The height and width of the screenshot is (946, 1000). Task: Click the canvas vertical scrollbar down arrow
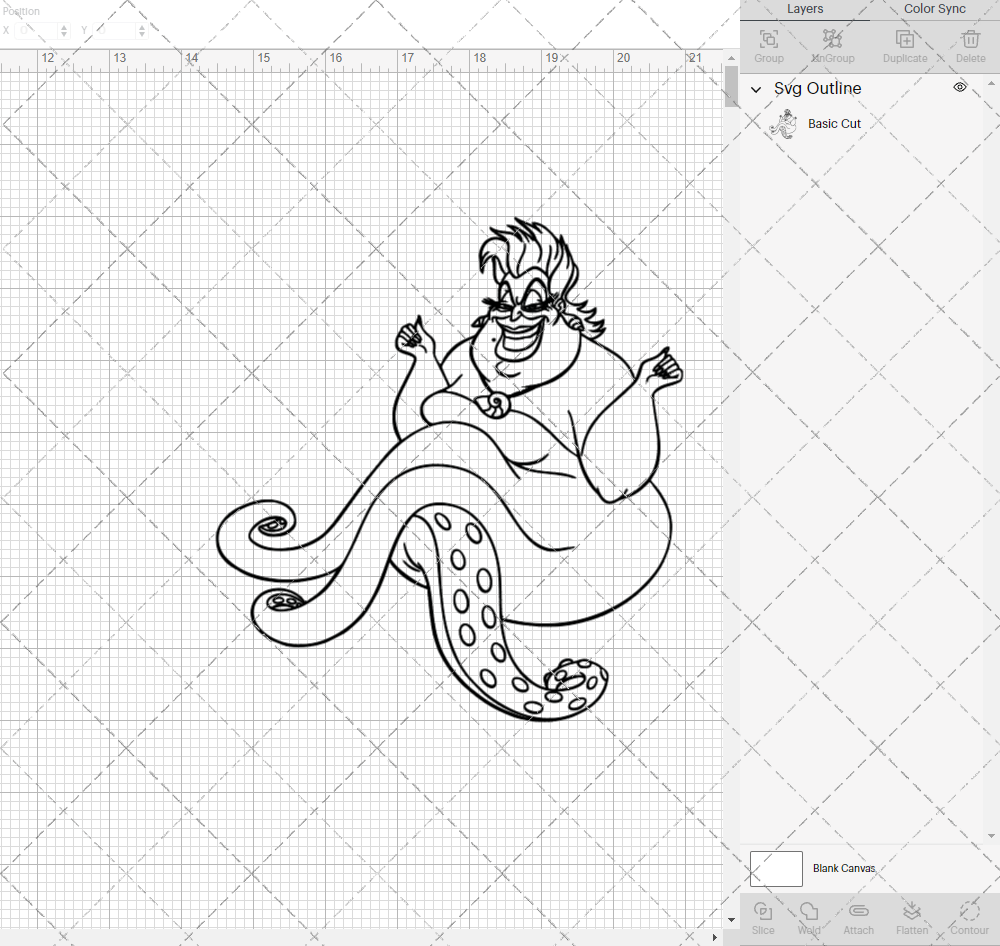tap(731, 919)
